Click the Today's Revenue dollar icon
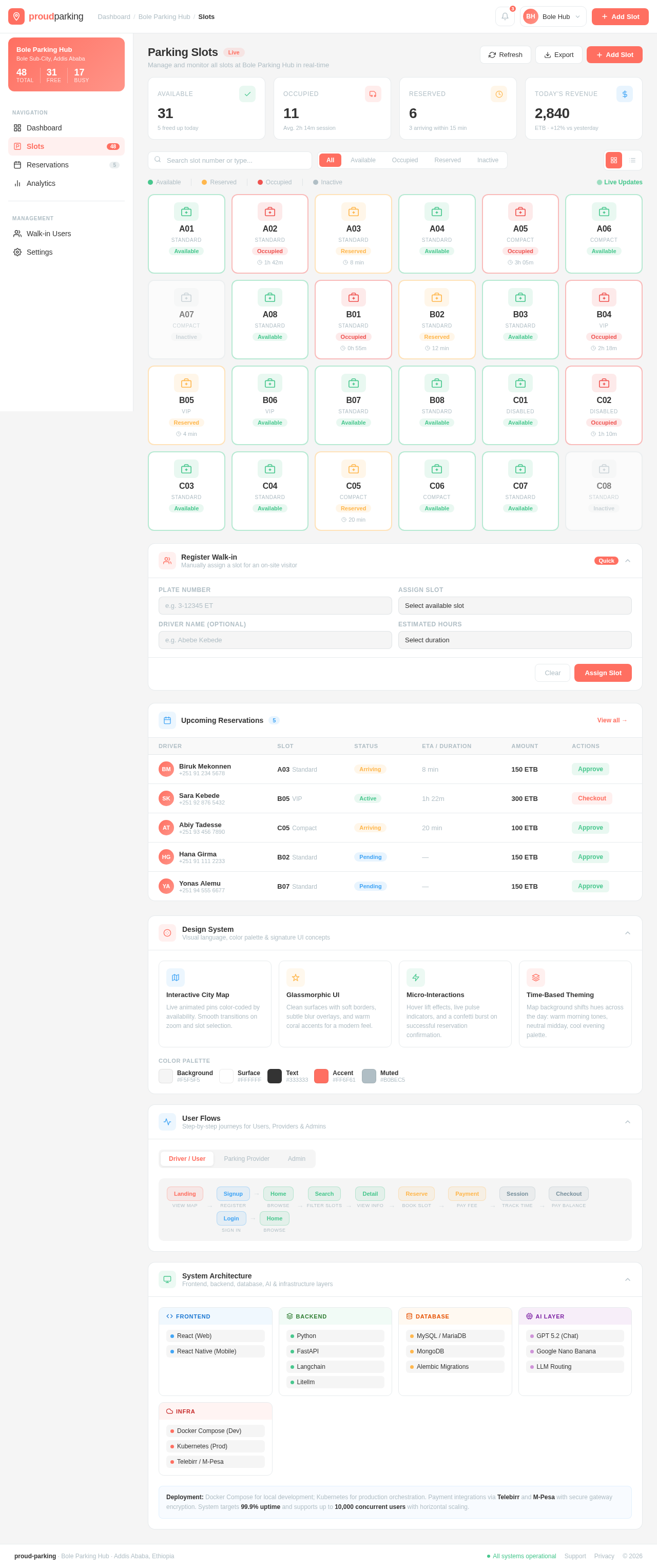 coord(624,94)
